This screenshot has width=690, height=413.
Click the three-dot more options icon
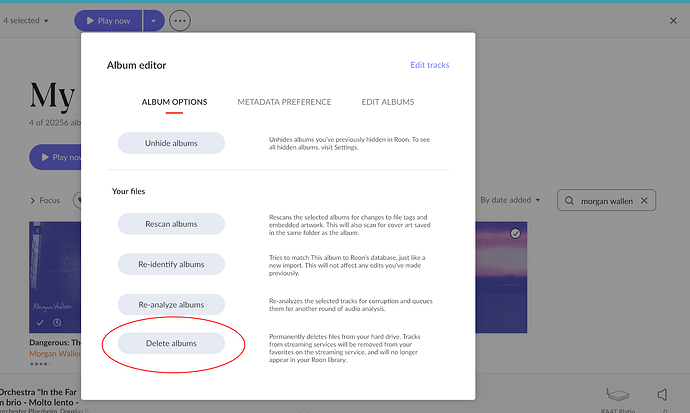(x=180, y=20)
